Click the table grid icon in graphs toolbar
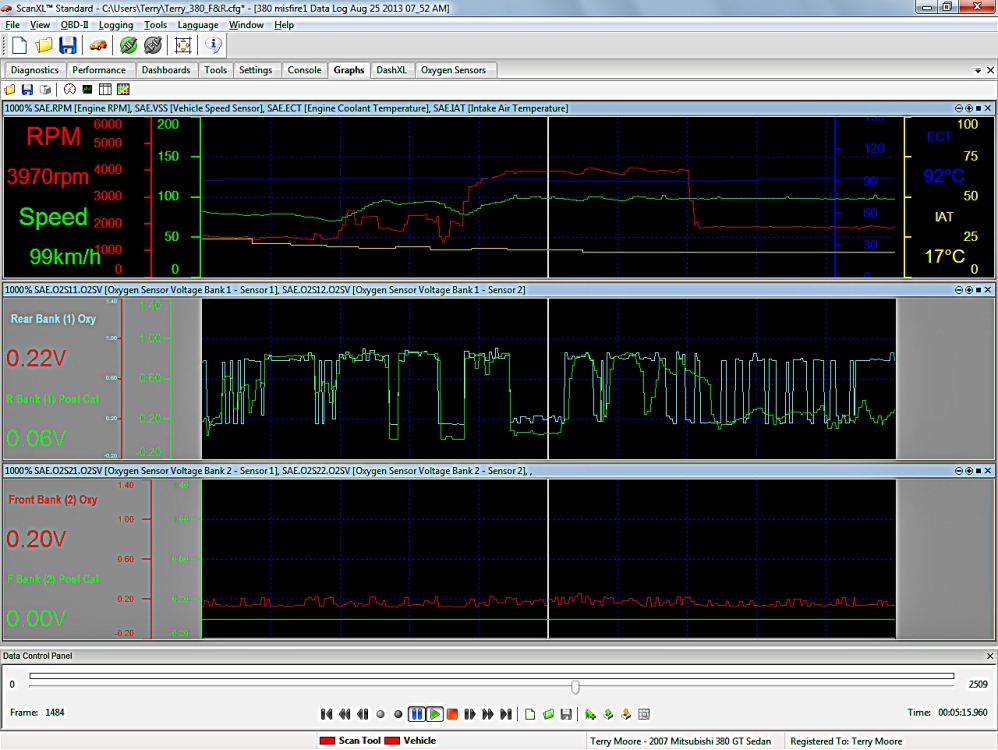Image resolution: width=998 pixels, height=750 pixels. coord(105,89)
